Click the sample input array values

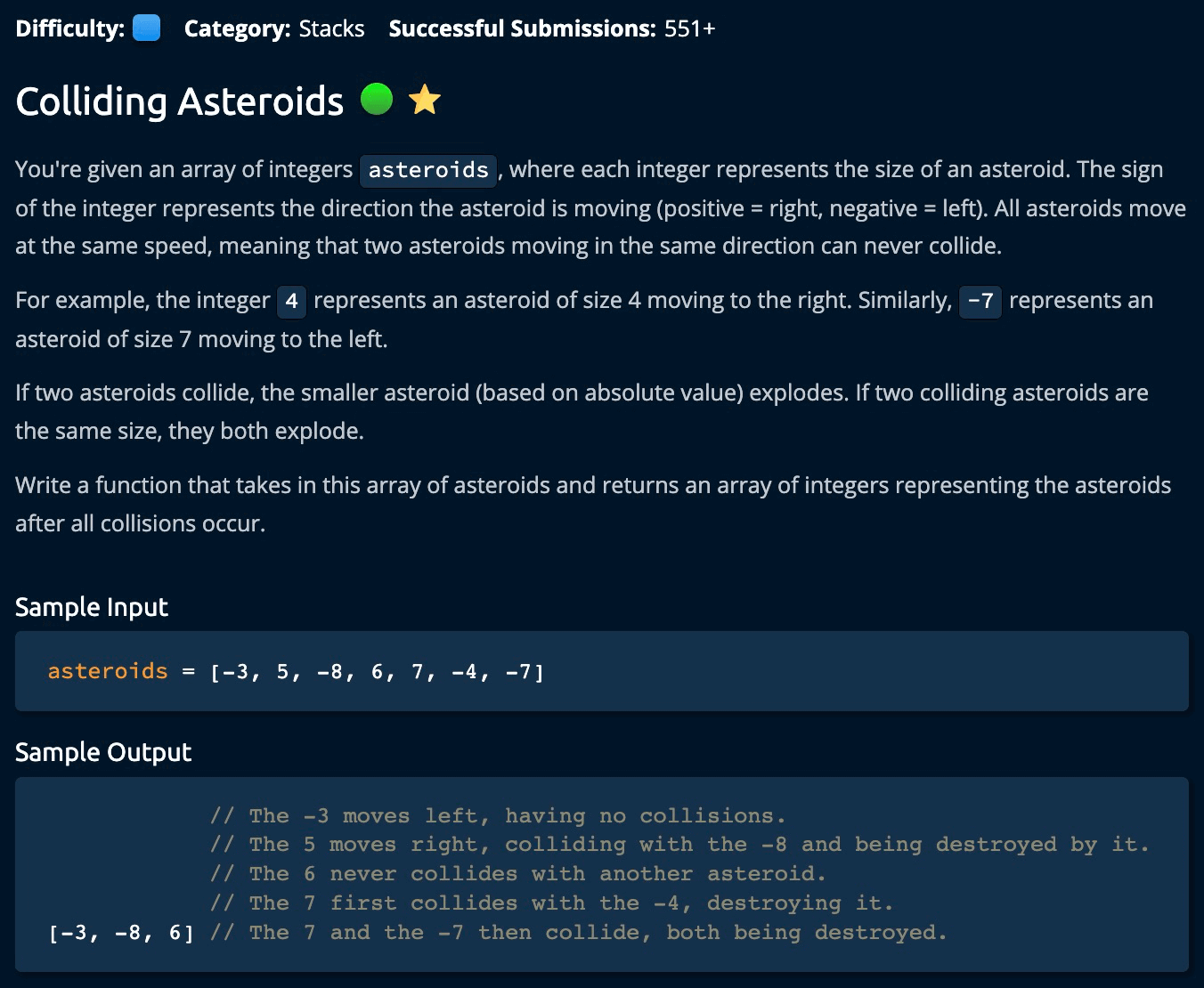(x=377, y=672)
